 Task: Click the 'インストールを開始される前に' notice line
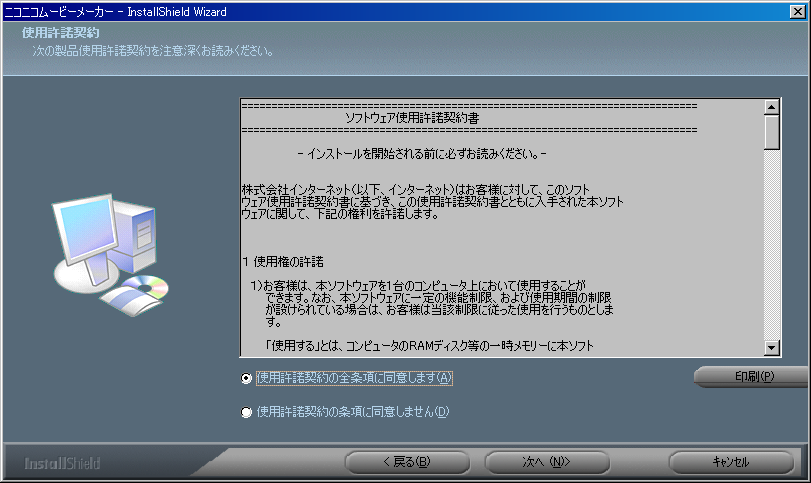[422, 154]
